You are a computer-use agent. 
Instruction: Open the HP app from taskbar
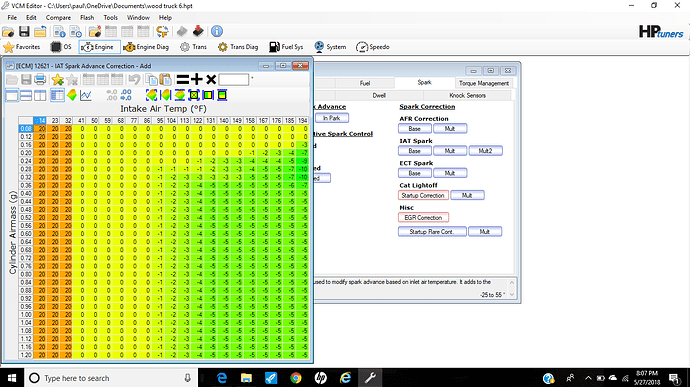point(321,378)
